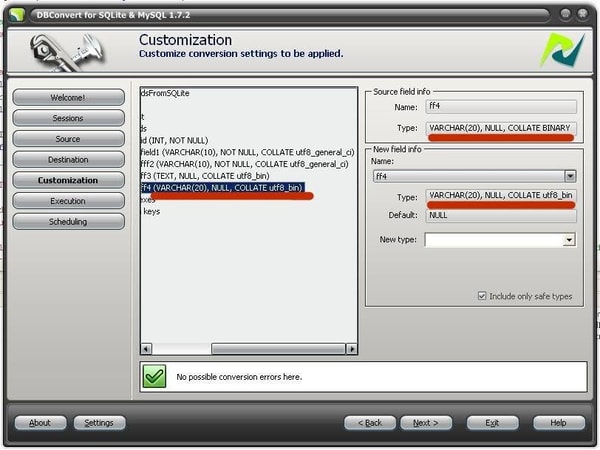Image resolution: width=600 pixels, height=450 pixels.
Task: Click the scroll left arrow in field list
Action: (x=146, y=349)
